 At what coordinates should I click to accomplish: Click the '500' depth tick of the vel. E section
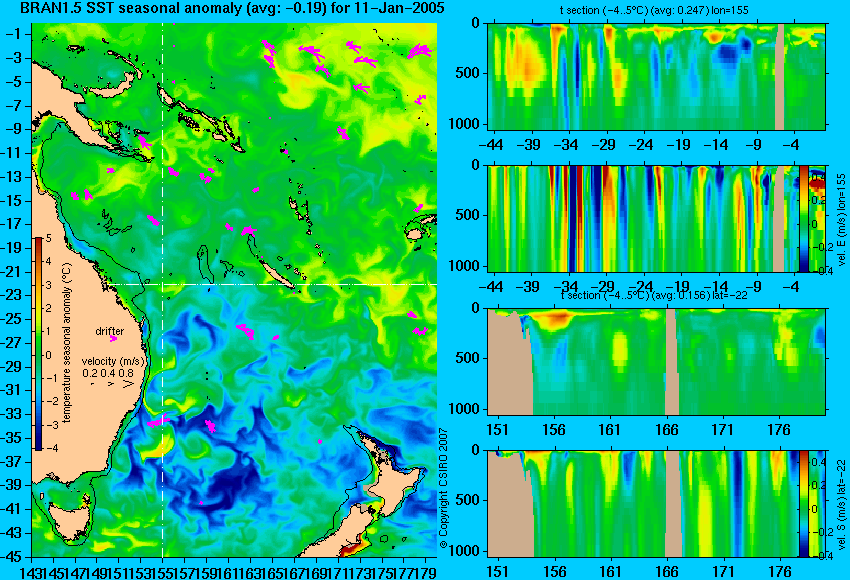tap(468, 215)
